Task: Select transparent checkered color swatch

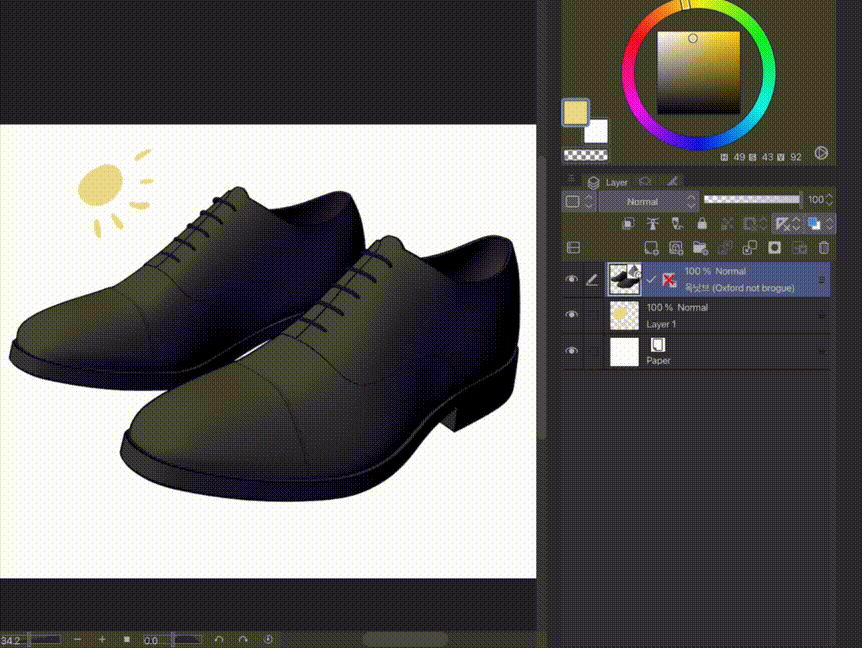Action: (x=585, y=156)
